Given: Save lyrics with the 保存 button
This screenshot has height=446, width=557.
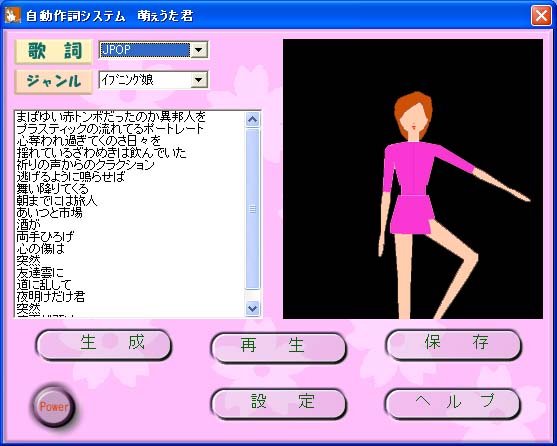Looking at the screenshot, I should coord(453,344).
